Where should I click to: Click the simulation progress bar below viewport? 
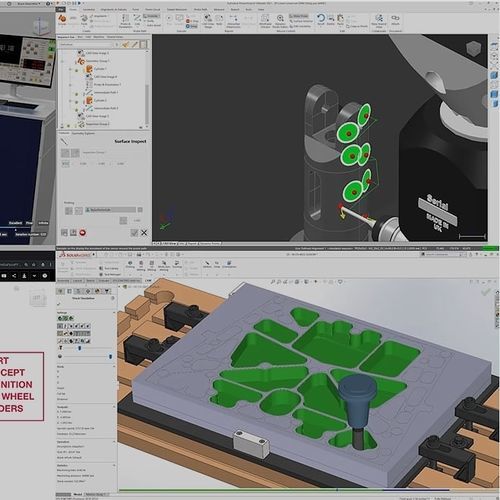[x=284, y=490]
